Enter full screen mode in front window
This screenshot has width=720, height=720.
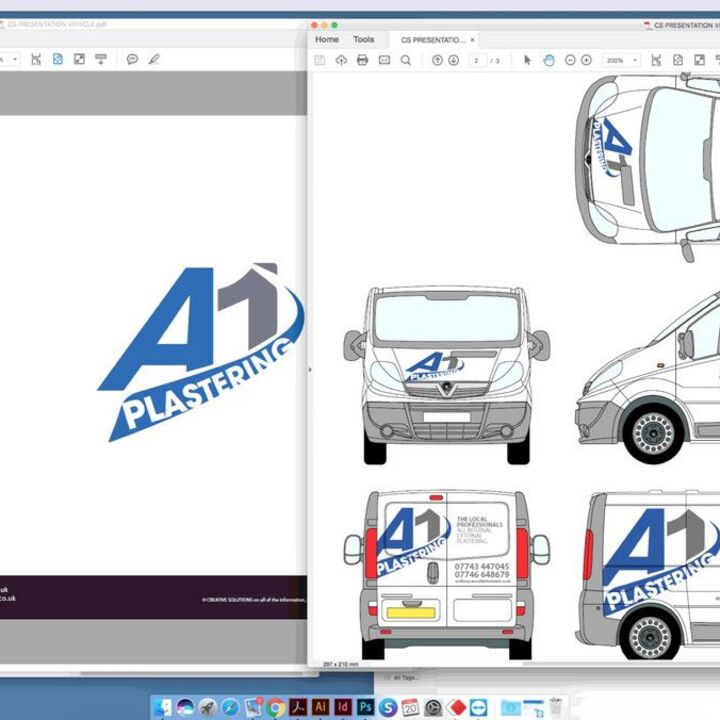(x=699, y=60)
